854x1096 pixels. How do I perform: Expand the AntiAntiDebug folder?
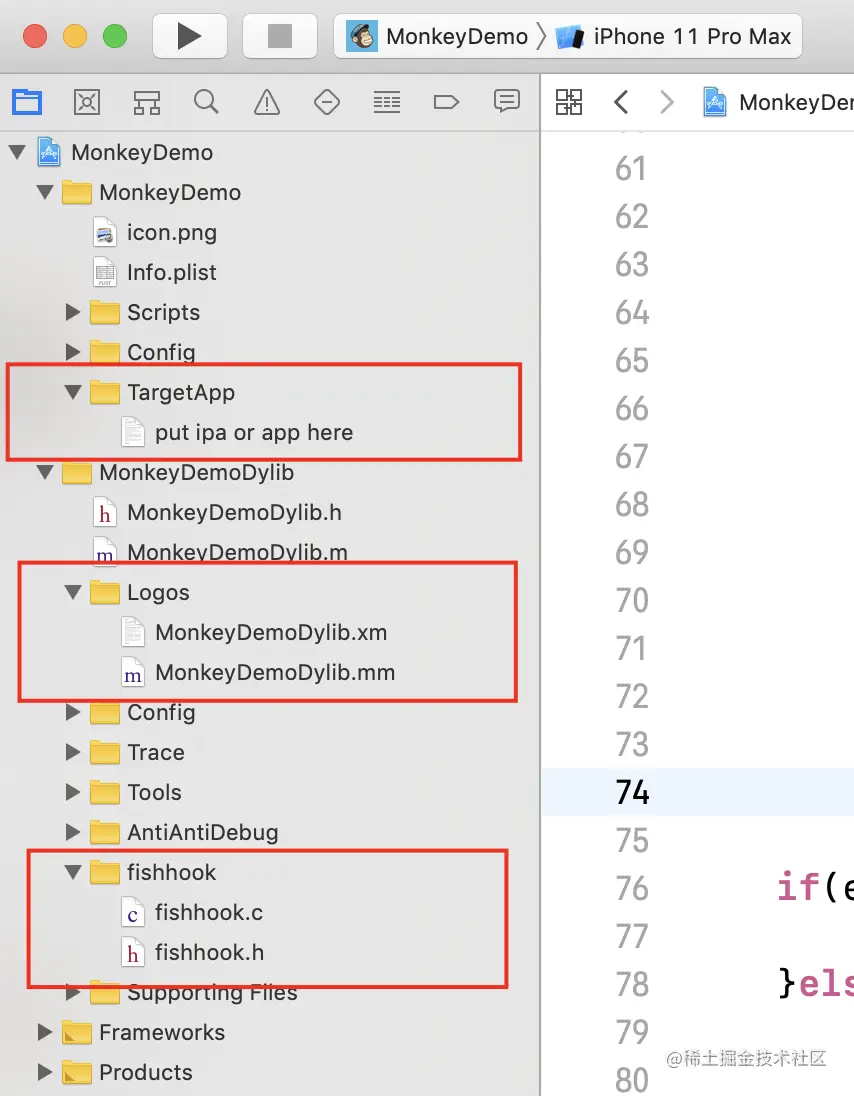[x=73, y=832]
